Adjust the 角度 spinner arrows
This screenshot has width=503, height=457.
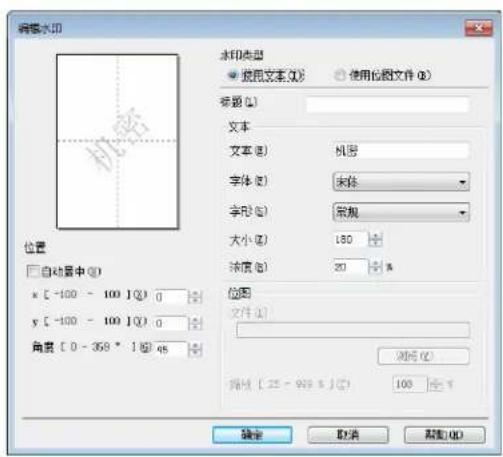pos(195,349)
